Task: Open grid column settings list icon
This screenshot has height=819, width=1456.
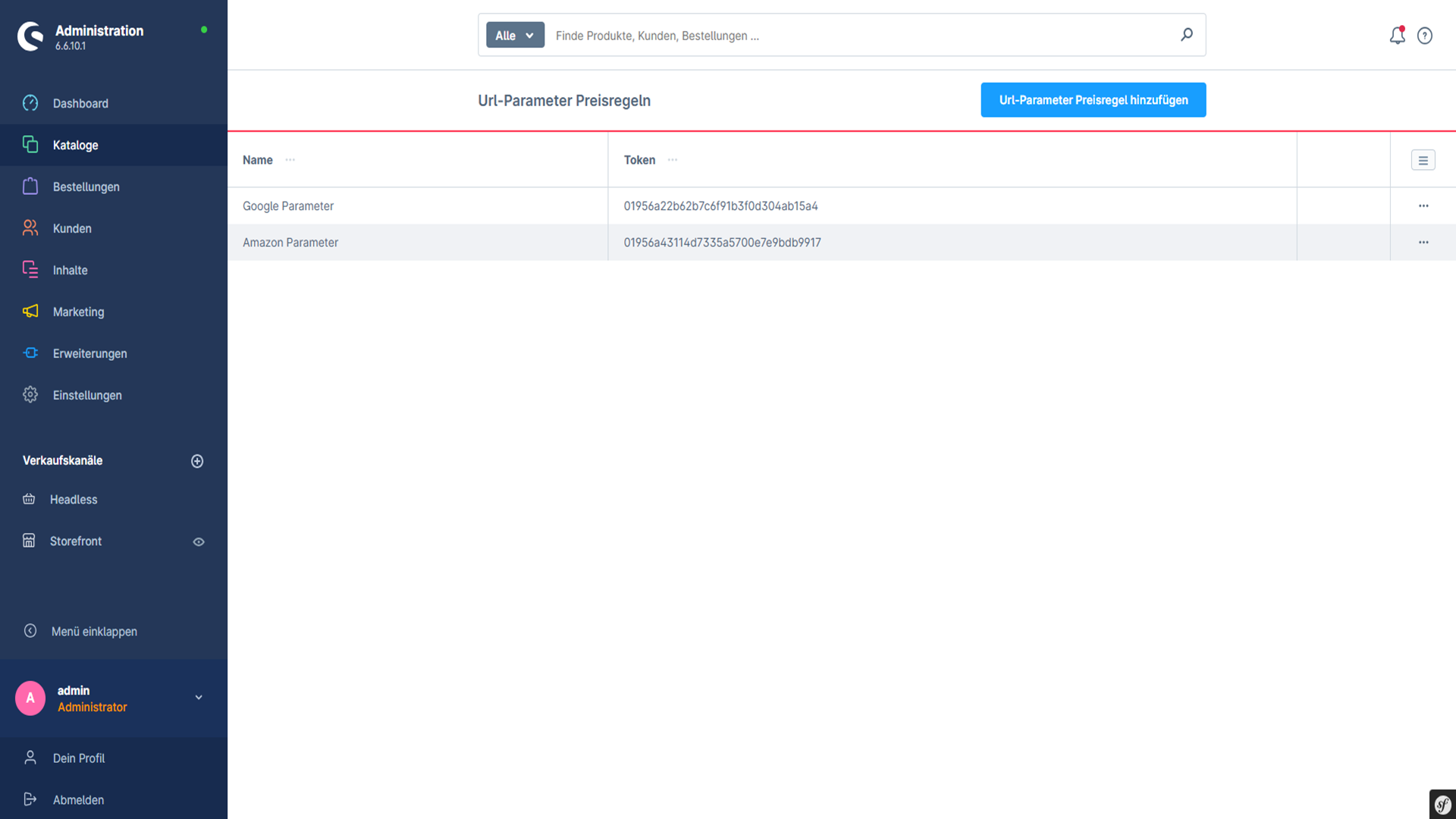Action: tap(1423, 160)
